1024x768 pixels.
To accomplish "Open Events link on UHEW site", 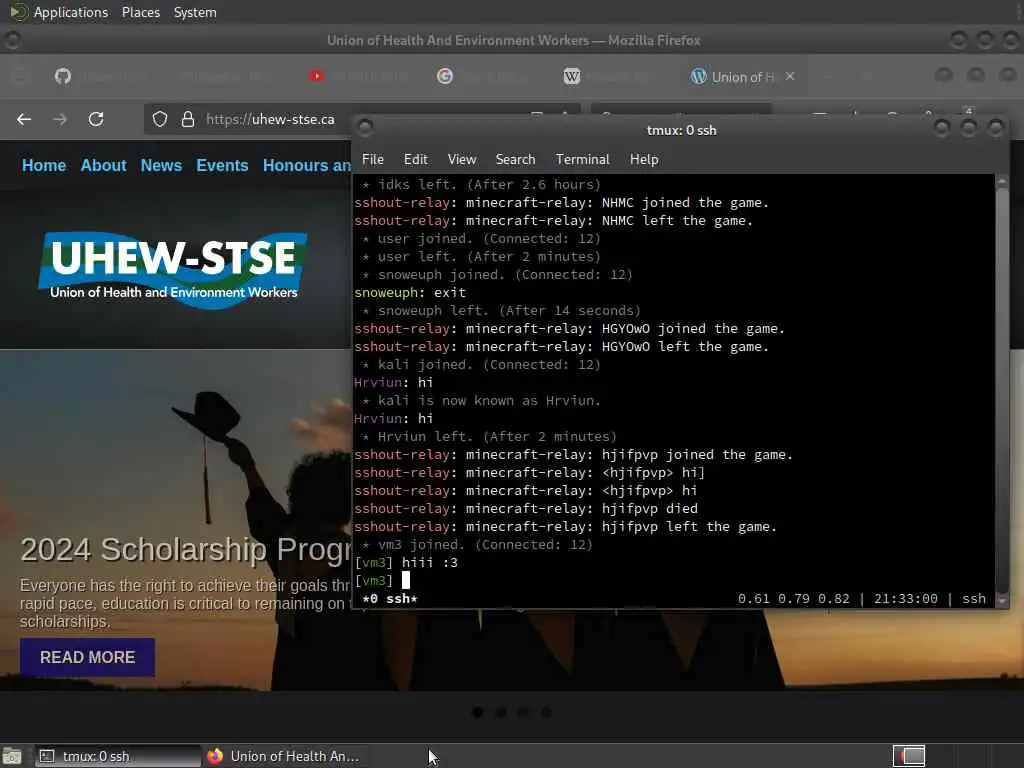I will pyautogui.click(x=222, y=165).
